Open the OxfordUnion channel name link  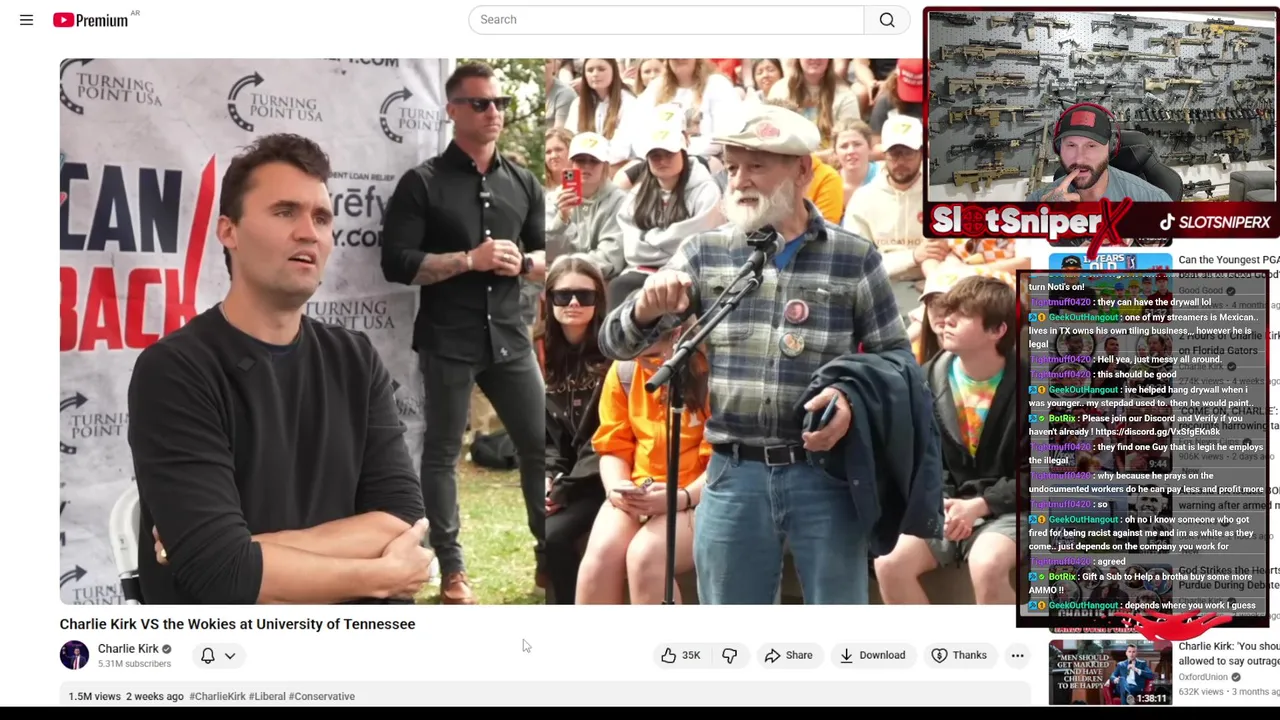1204,677
